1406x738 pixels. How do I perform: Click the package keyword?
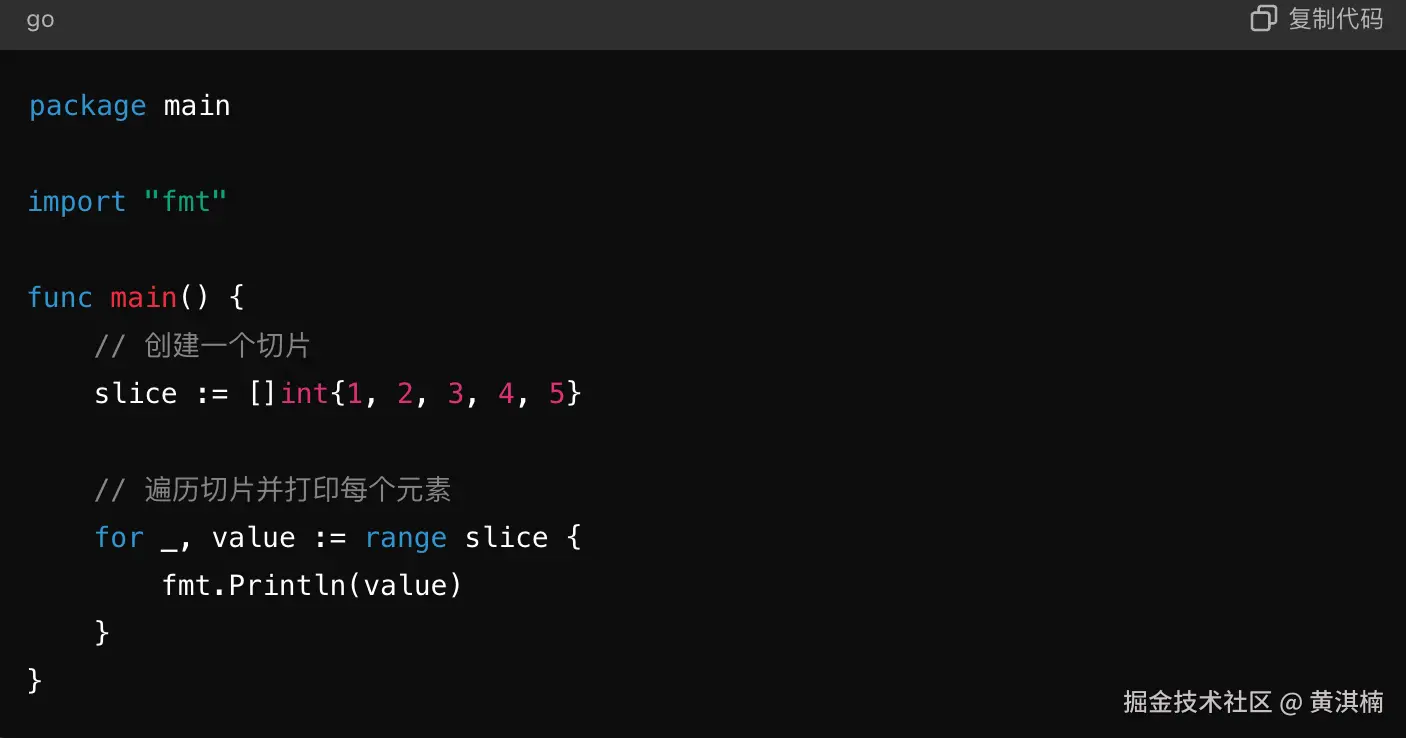(x=87, y=106)
